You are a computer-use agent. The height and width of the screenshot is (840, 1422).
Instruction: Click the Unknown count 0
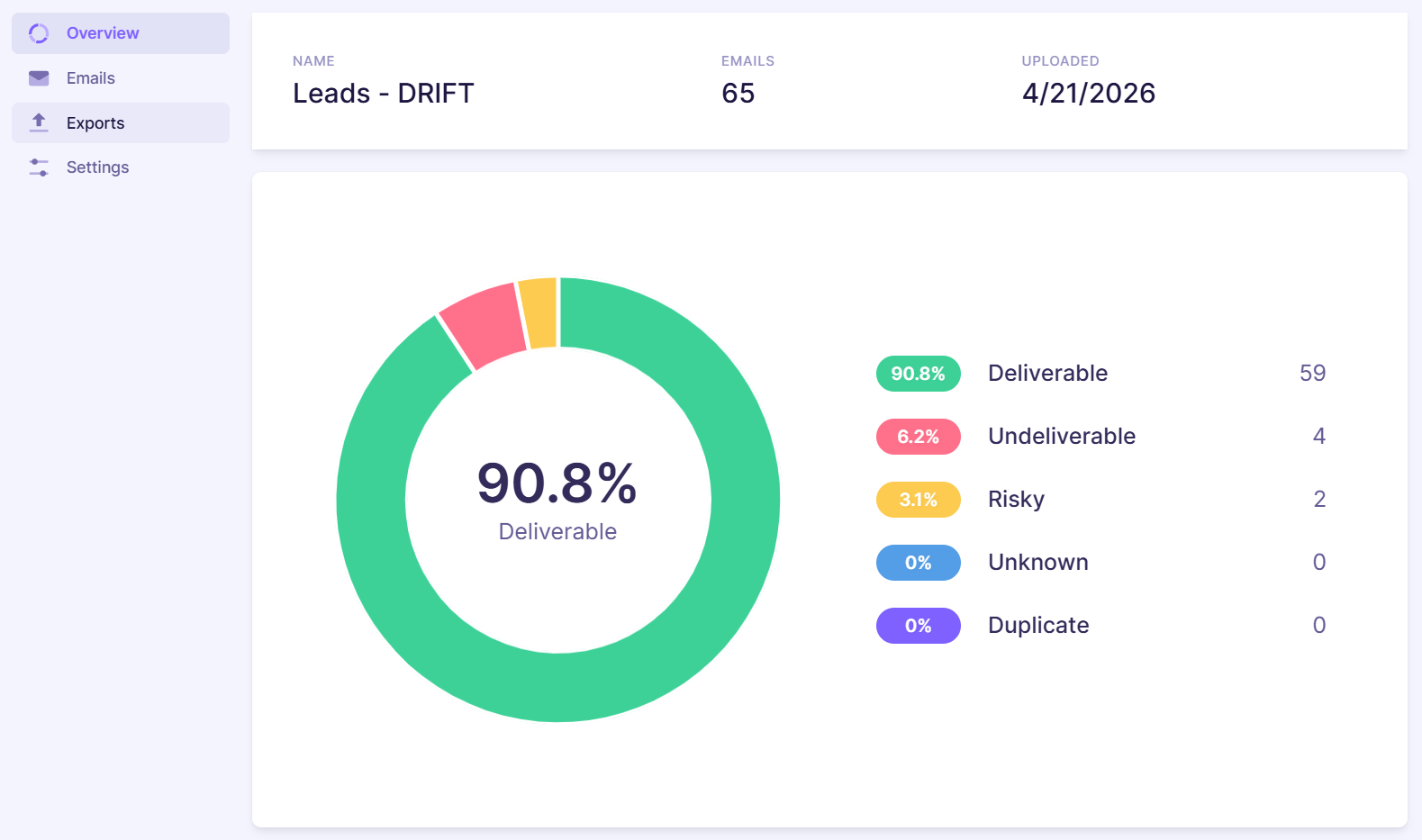pyautogui.click(x=1319, y=562)
